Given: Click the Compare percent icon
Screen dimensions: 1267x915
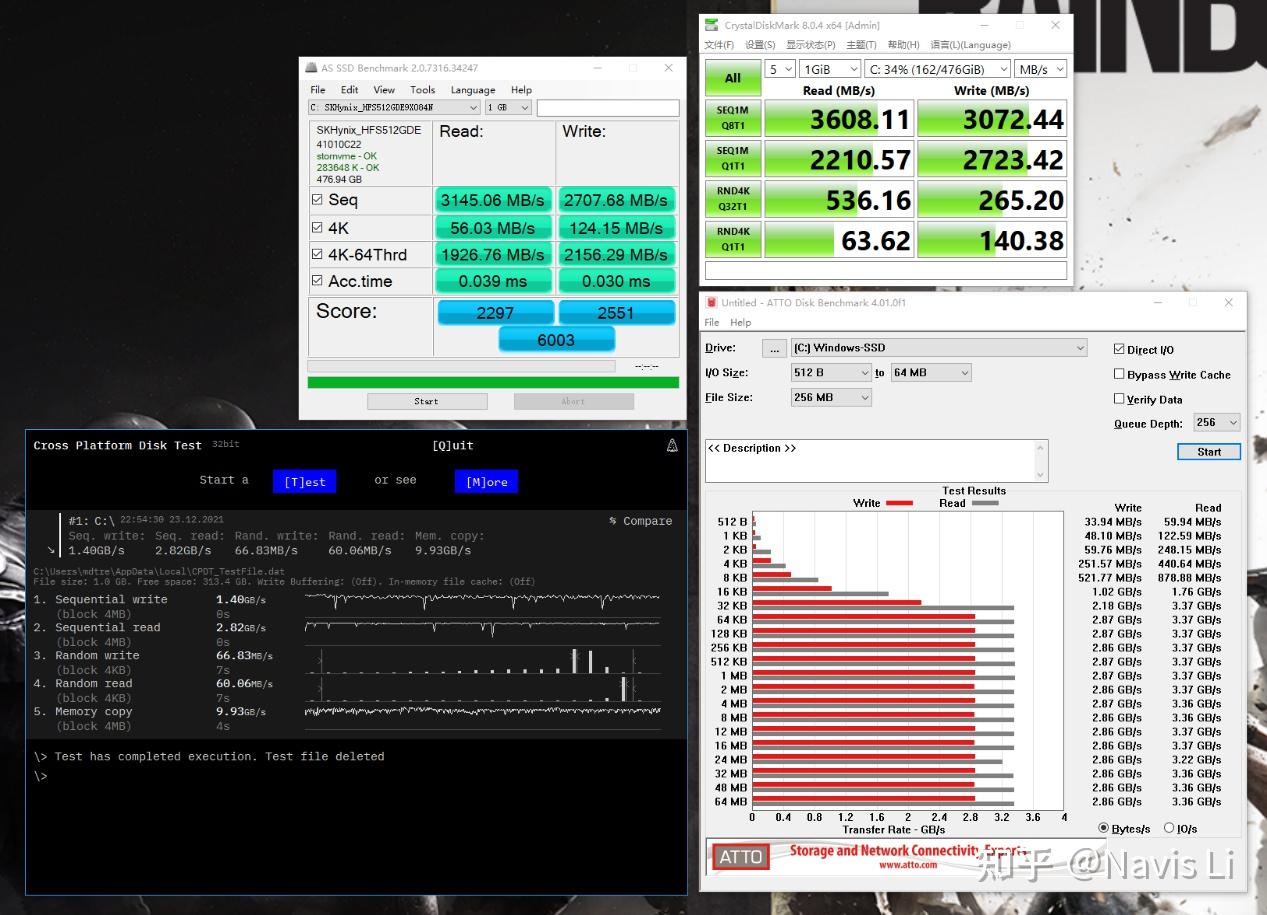Looking at the screenshot, I should coord(613,521).
